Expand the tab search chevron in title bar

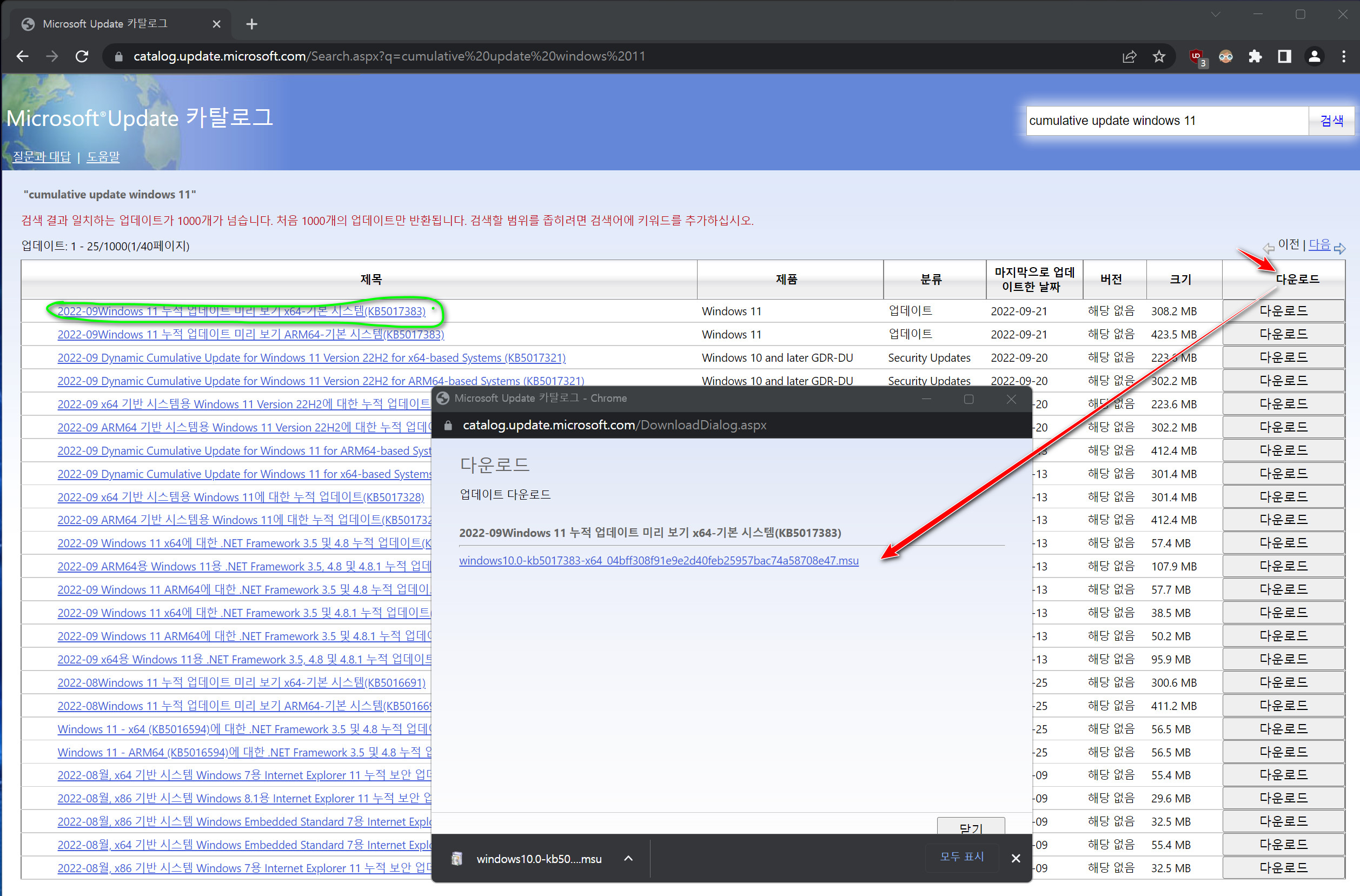(1216, 14)
